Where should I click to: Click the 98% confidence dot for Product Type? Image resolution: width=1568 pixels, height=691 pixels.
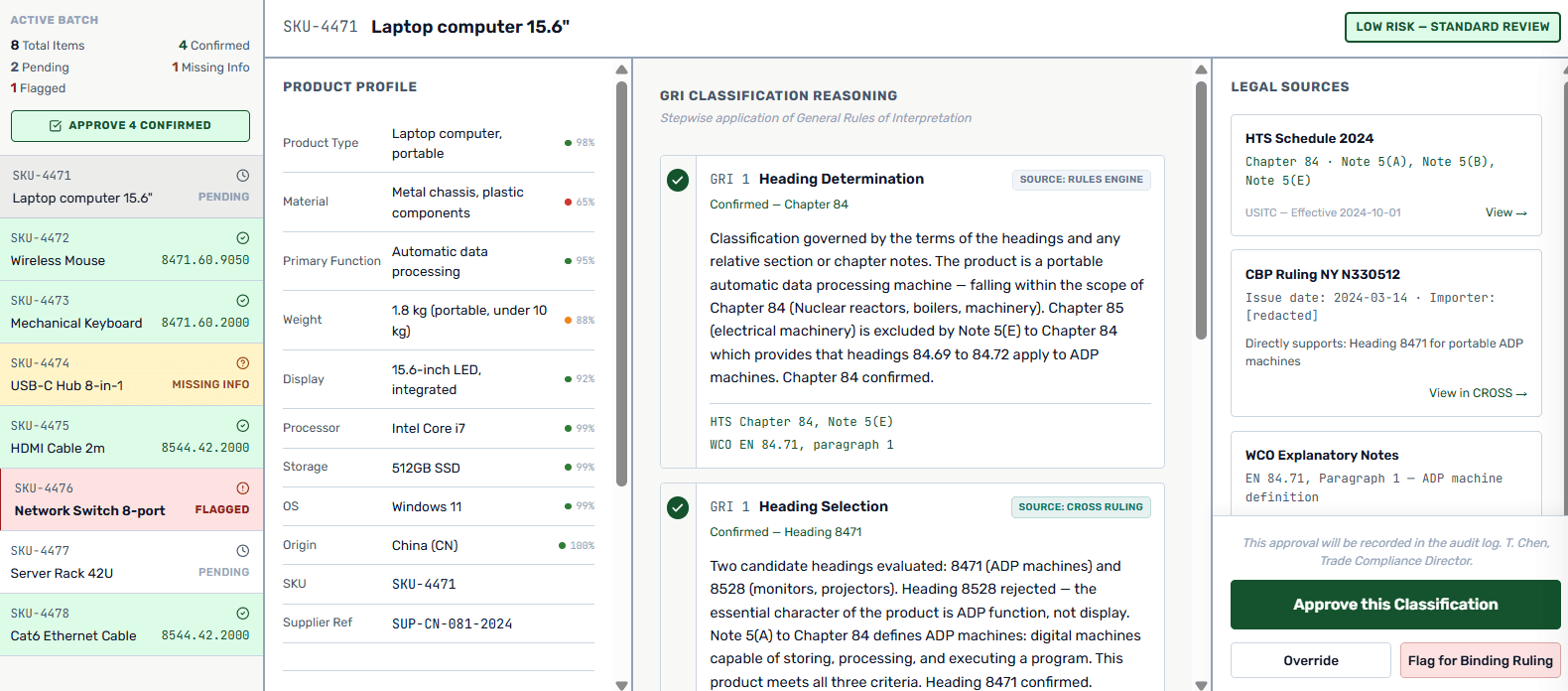(x=568, y=143)
